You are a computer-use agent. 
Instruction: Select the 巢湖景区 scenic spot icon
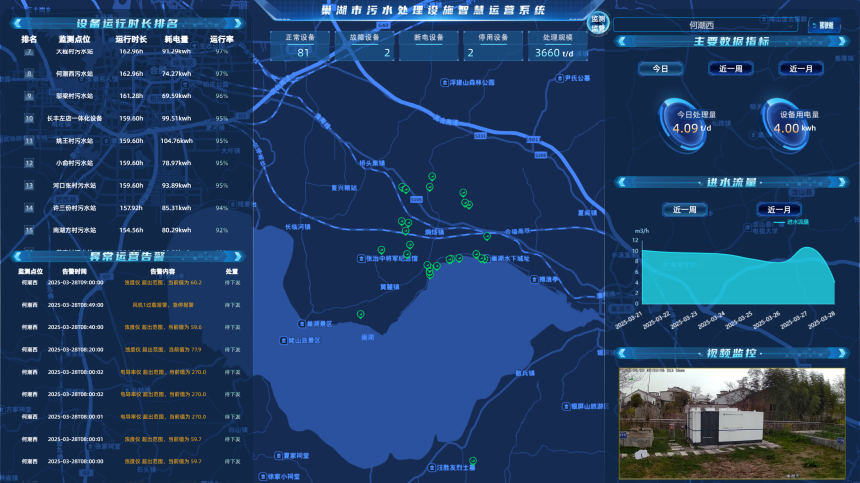(x=302, y=324)
